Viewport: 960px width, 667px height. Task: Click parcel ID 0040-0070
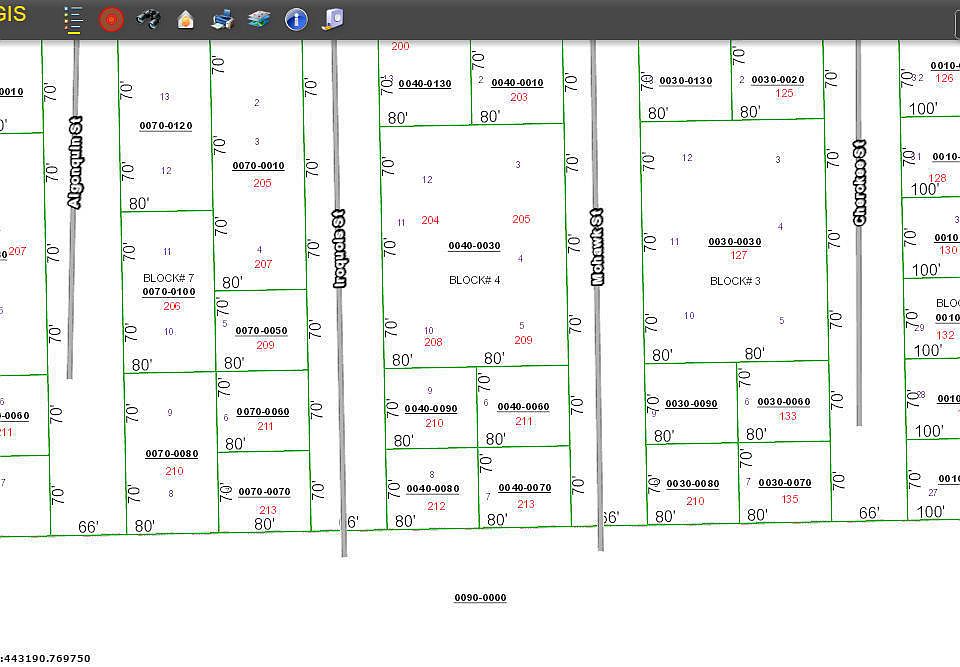[x=525, y=488]
